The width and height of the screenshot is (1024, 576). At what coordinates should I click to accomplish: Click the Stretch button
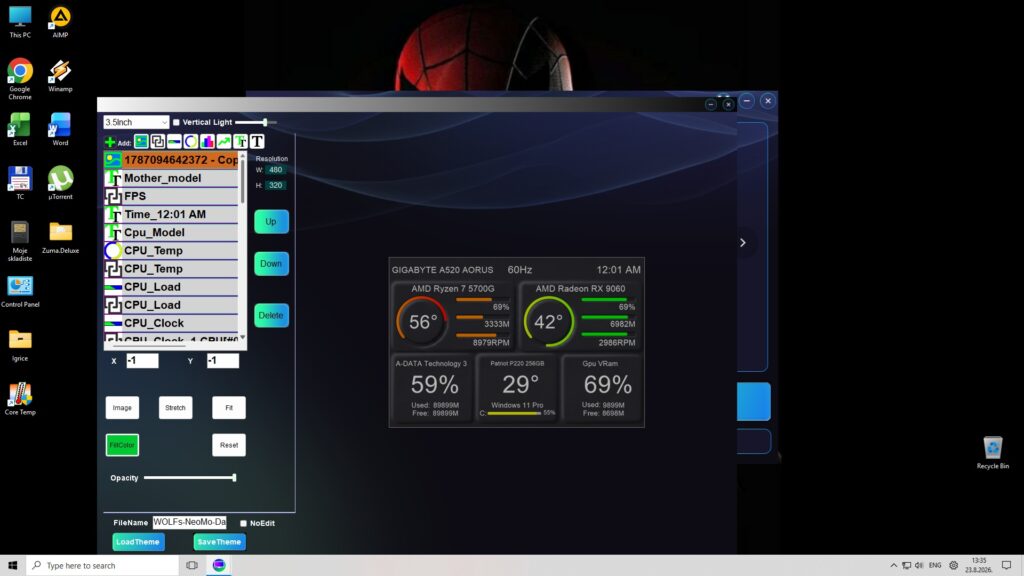(x=175, y=408)
